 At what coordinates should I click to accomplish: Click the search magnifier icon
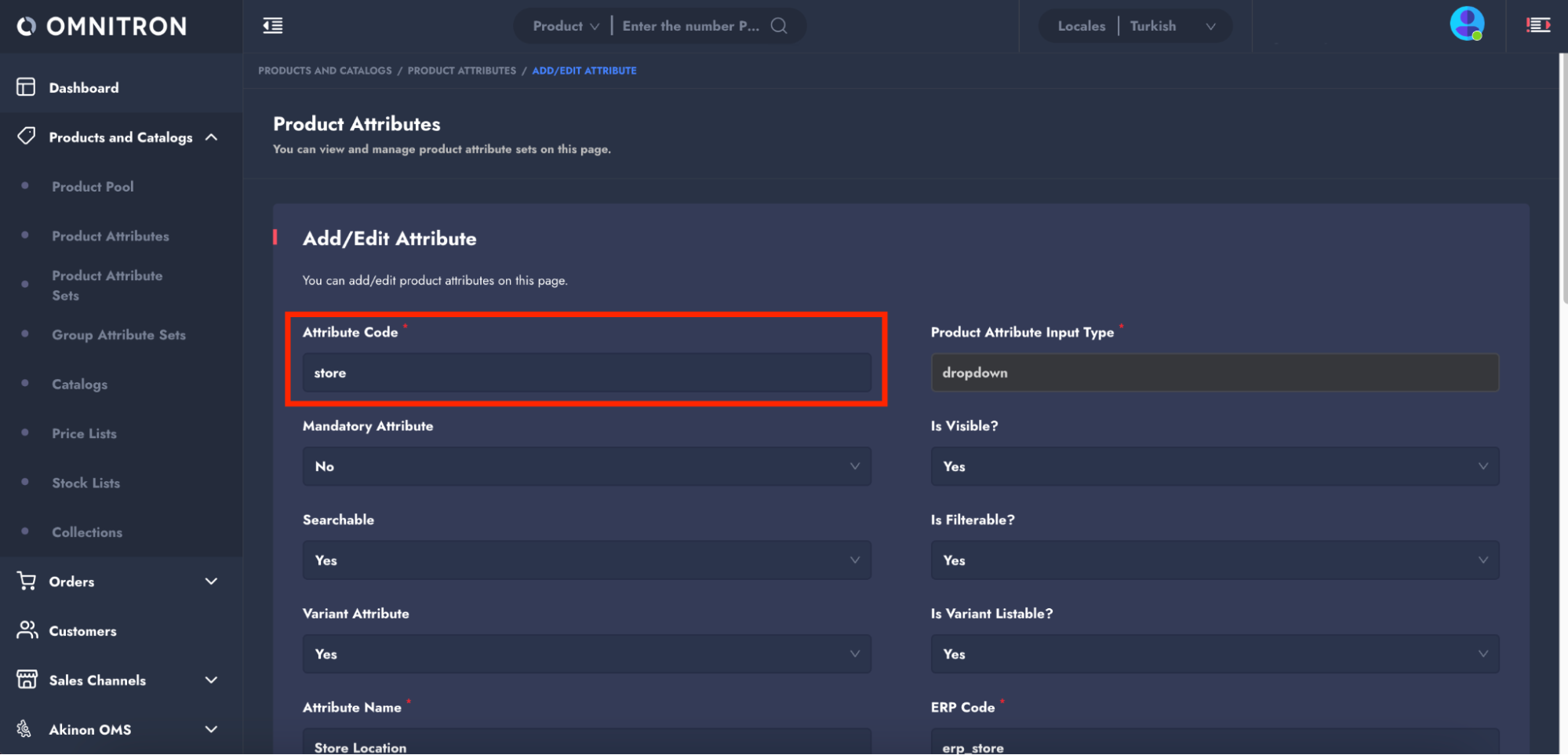click(x=778, y=26)
